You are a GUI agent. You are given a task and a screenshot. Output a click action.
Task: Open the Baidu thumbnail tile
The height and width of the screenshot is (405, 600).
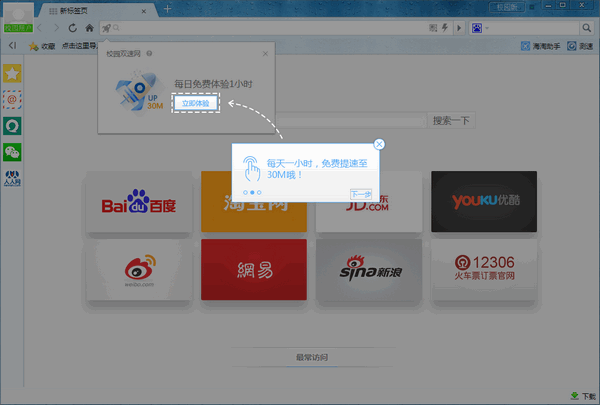139,204
